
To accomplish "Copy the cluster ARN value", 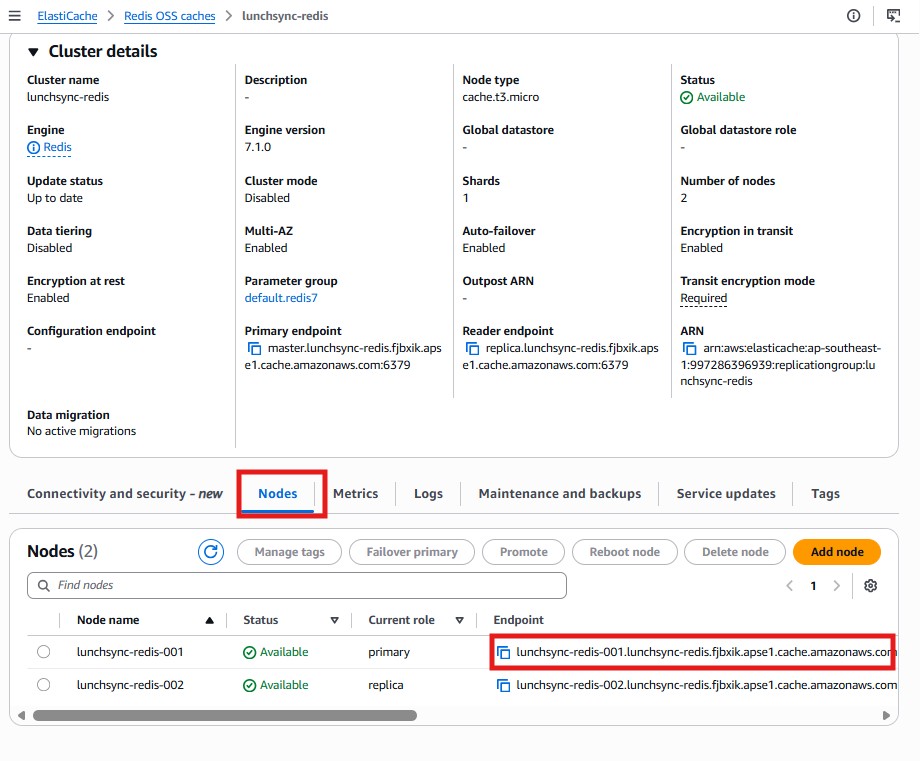I will coord(690,349).
